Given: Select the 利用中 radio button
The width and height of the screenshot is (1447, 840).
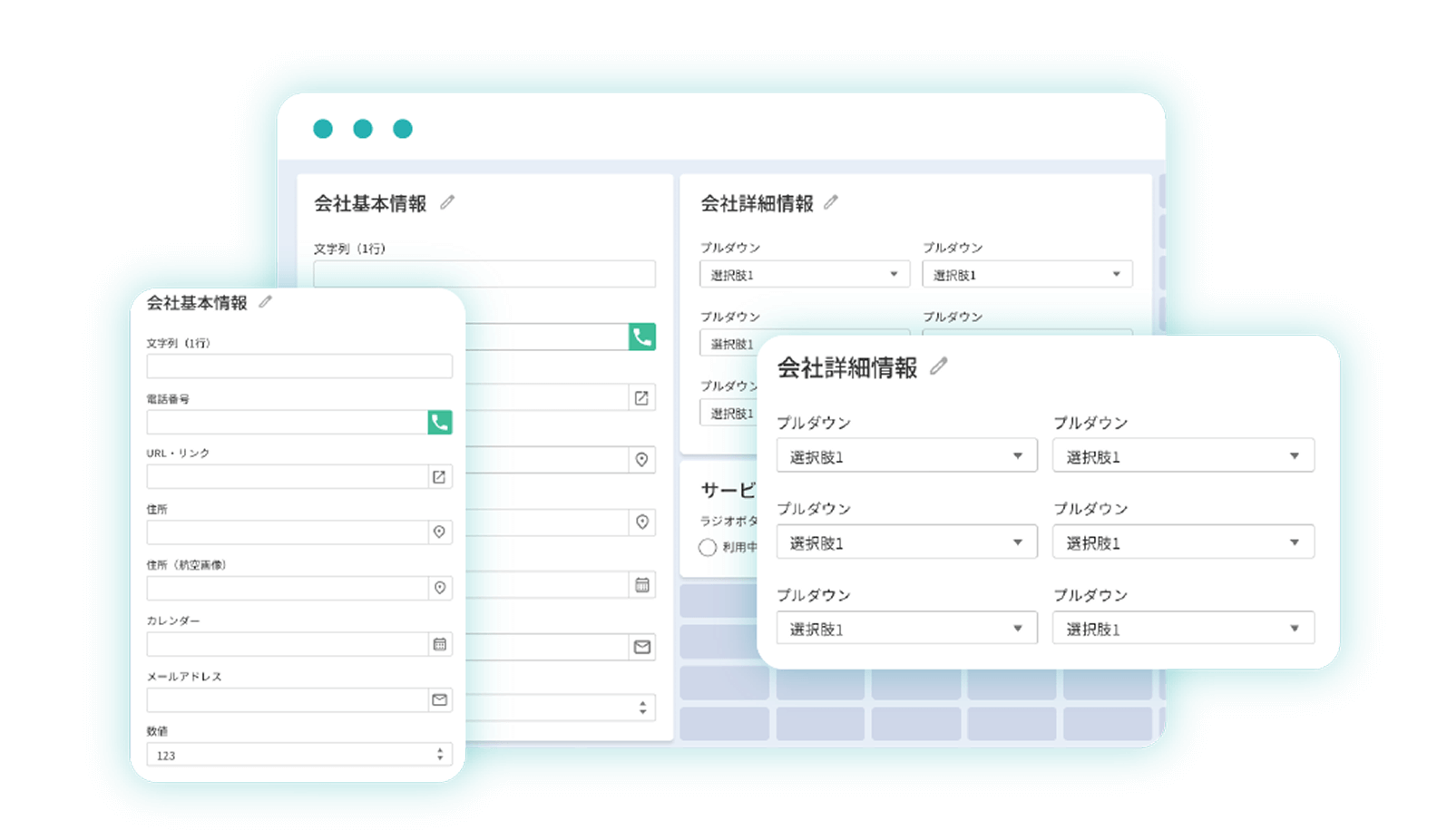Looking at the screenshot, I should (708, 547).
